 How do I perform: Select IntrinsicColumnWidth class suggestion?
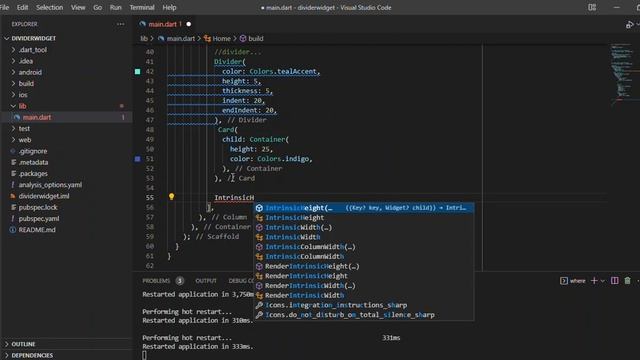(x=364, y=256)
